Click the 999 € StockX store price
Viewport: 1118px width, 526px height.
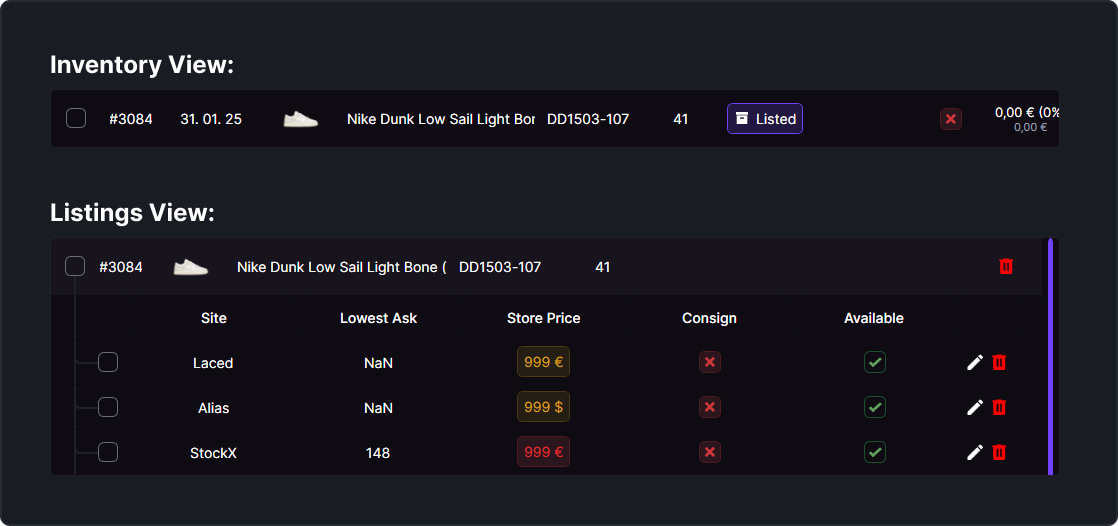543,452
